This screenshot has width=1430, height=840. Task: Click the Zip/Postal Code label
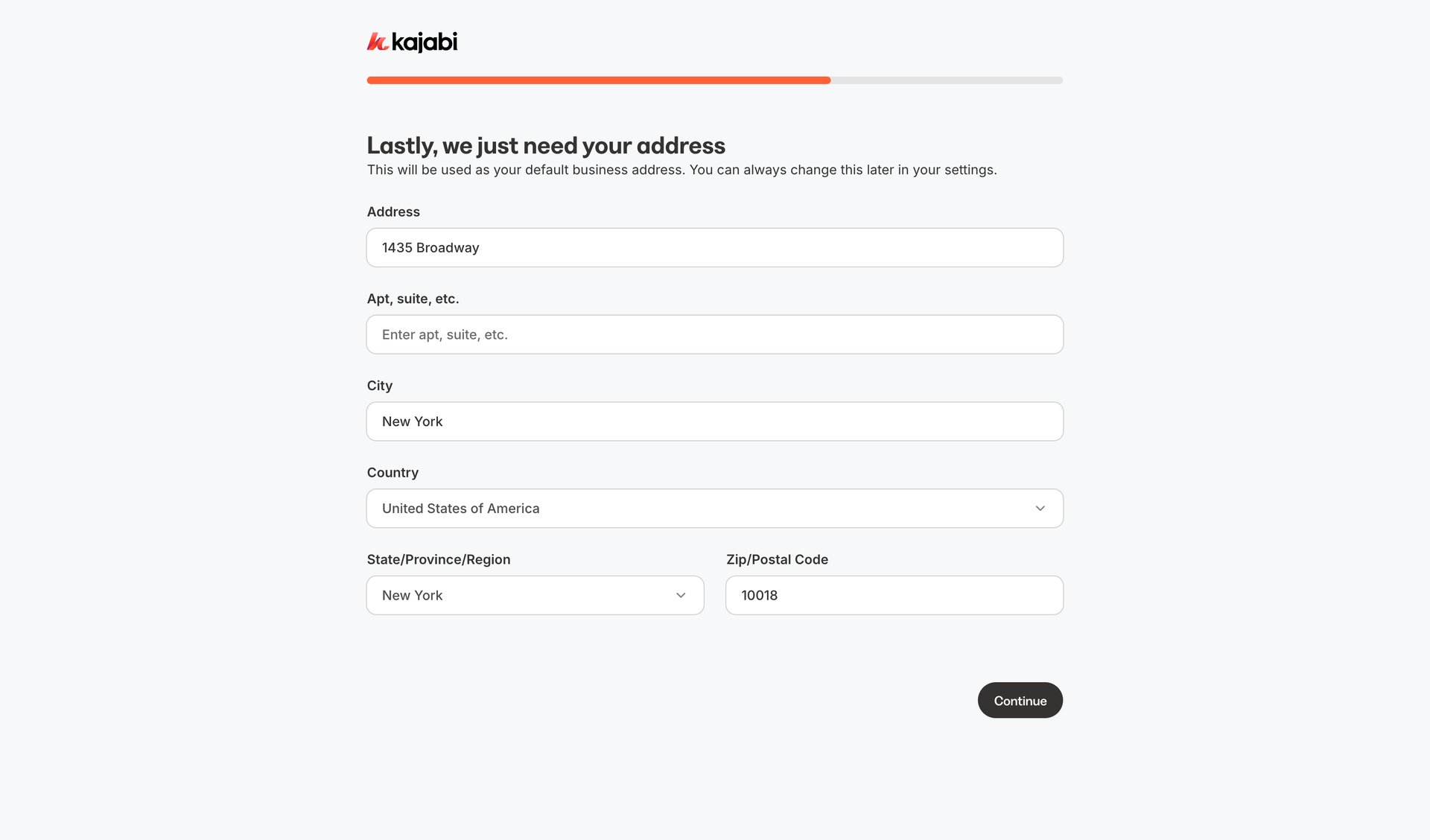click(x=777, y=559)
